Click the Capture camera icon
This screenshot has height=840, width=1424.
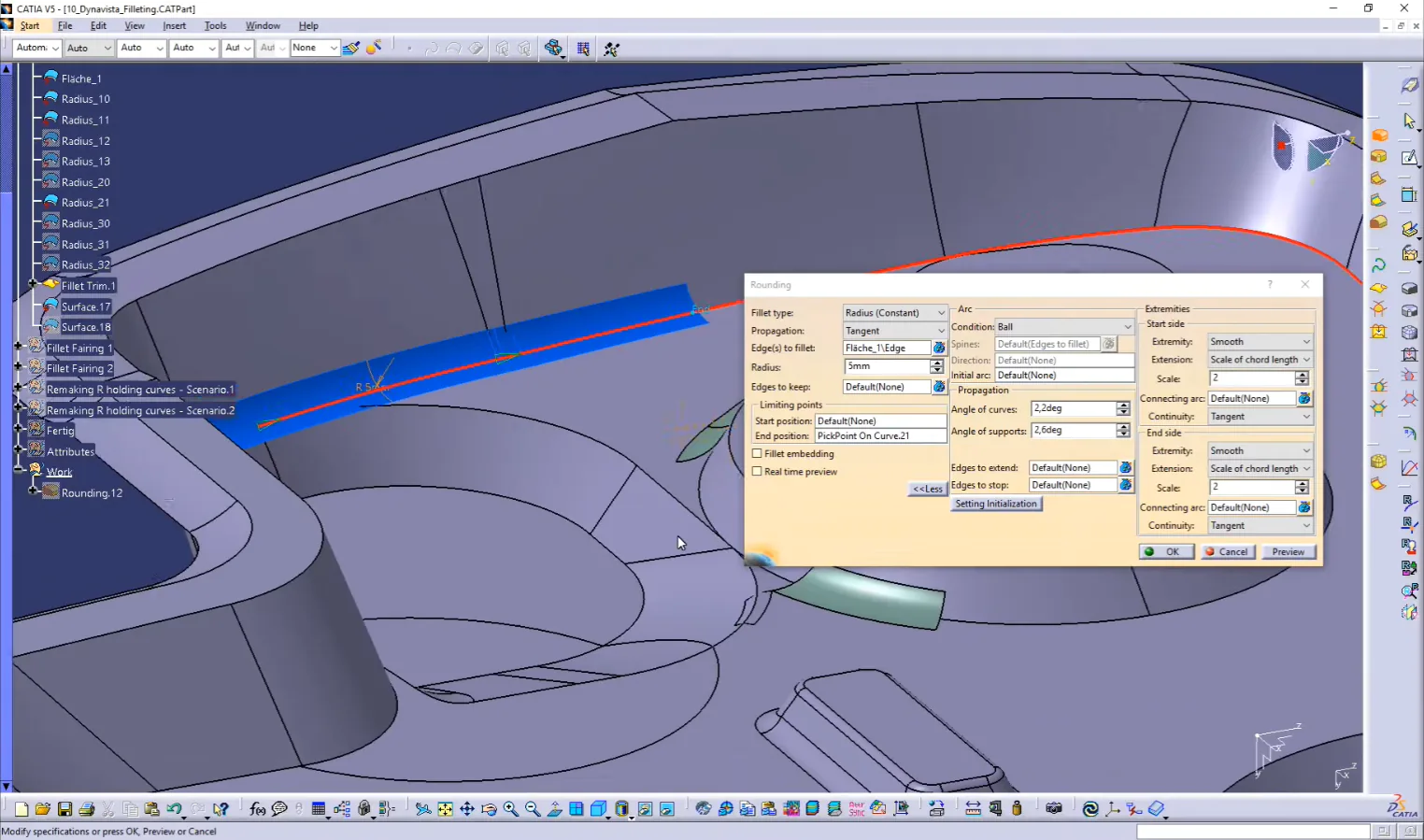(x=1054, y=809)
